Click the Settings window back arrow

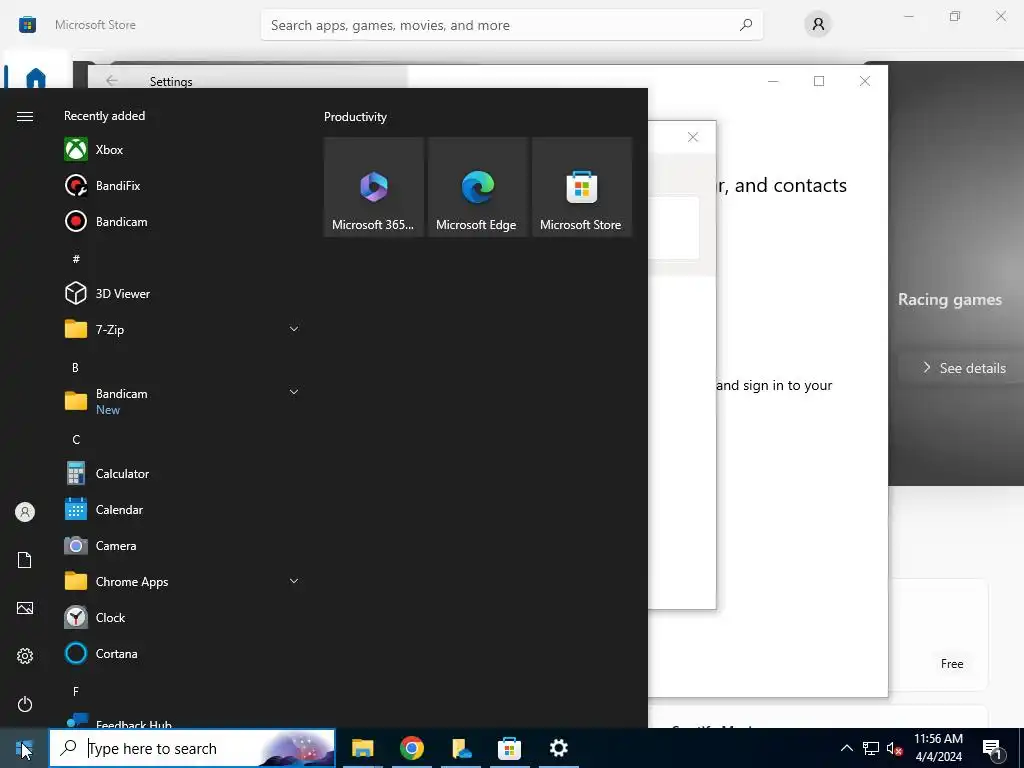tap(112, 80)
